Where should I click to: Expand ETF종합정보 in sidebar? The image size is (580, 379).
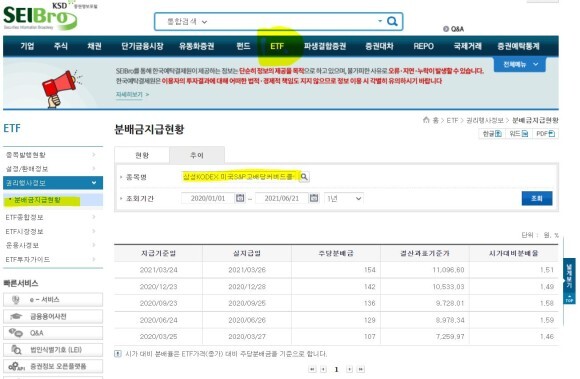[x=53, y=217]
